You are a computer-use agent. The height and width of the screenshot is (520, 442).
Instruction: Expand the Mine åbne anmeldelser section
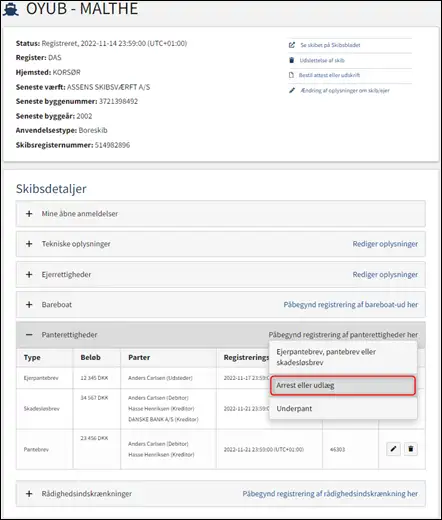29,214
